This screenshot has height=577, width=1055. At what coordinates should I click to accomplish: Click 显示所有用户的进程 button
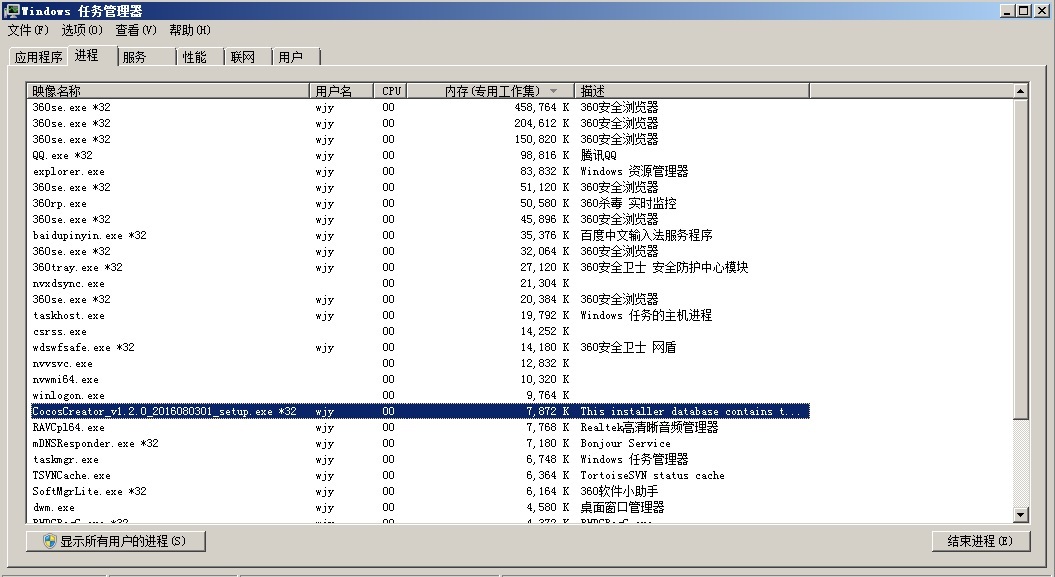tap(116, 541)
